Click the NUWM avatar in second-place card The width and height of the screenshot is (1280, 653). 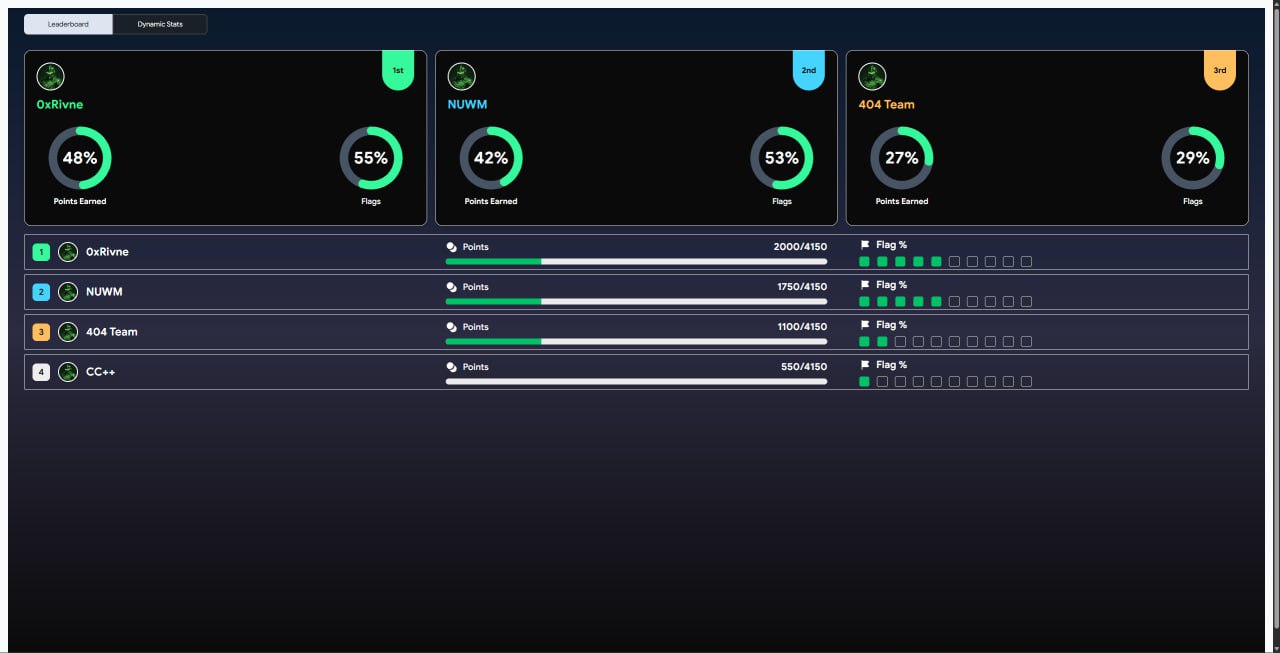tap(461, 77)
